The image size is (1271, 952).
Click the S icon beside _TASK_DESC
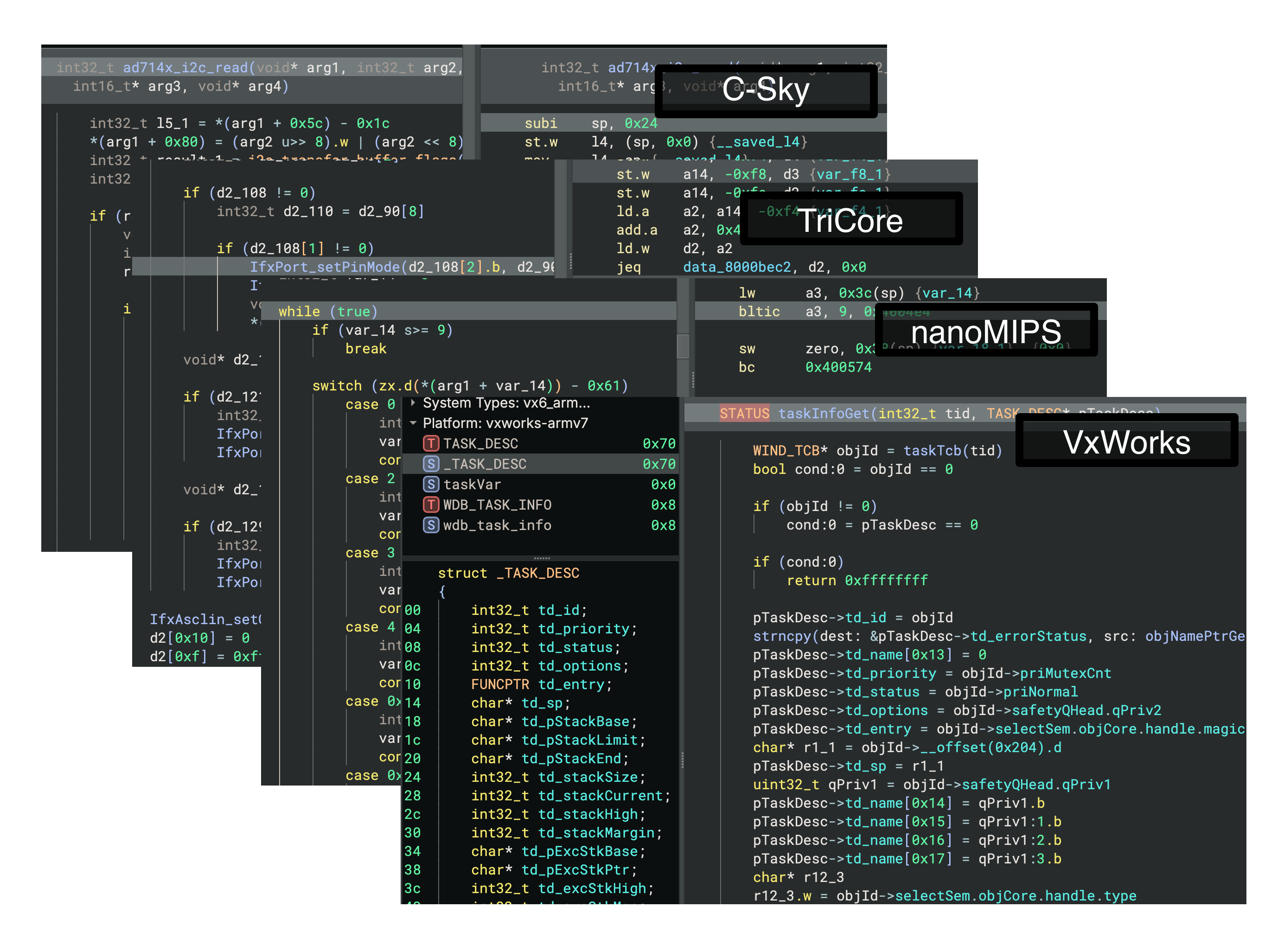431,464
